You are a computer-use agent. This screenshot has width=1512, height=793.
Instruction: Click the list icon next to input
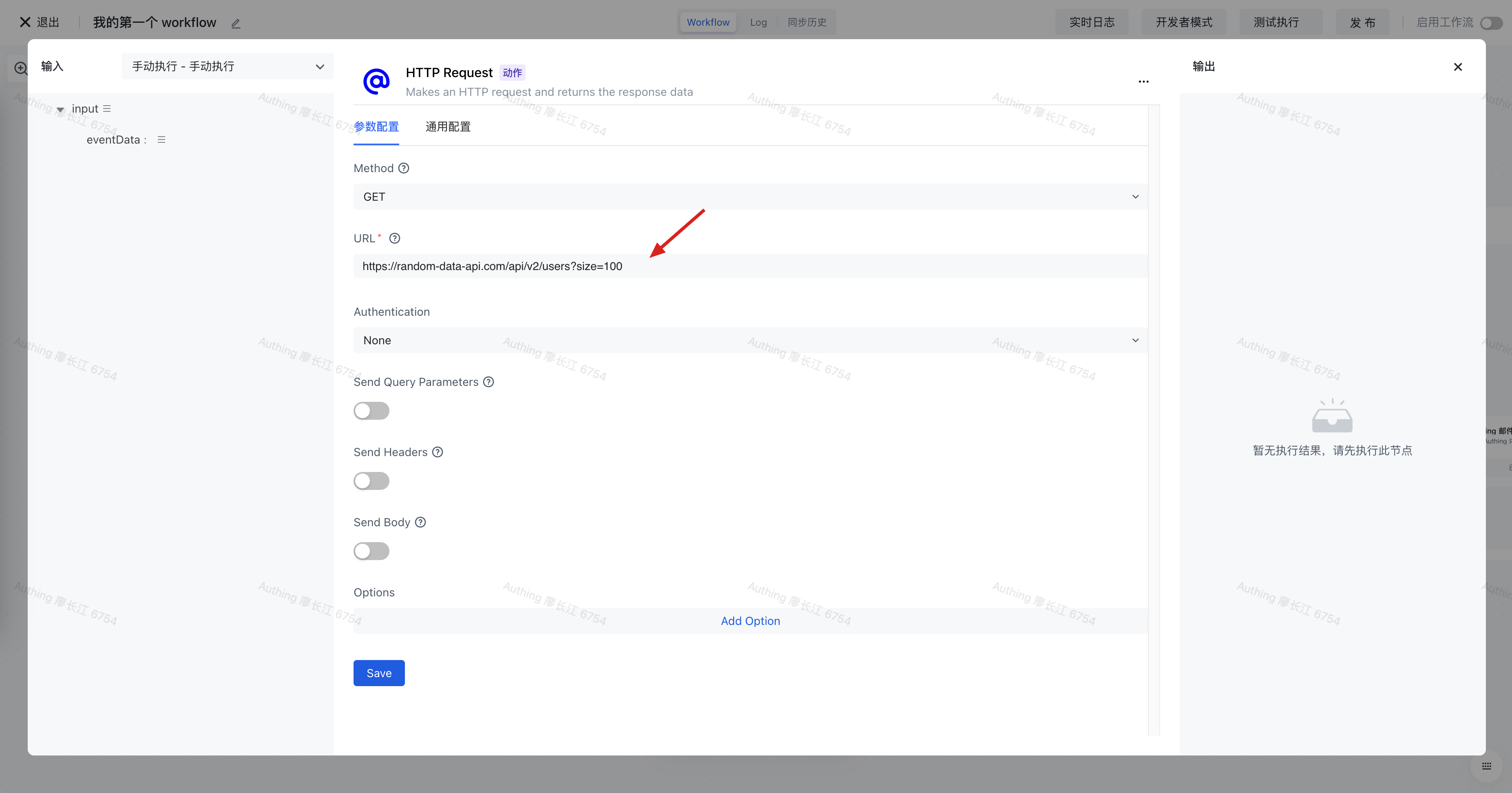click(x=107, y=109)
